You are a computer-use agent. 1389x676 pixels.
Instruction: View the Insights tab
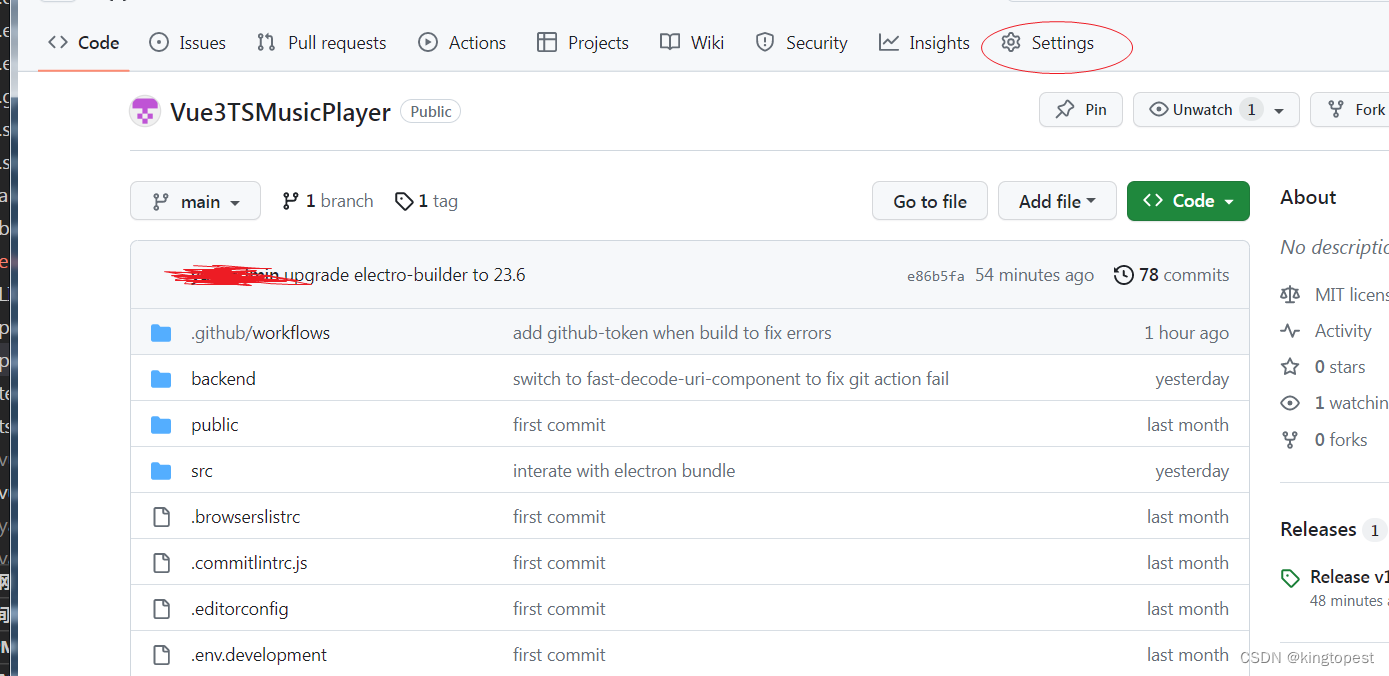pos(924,43)
